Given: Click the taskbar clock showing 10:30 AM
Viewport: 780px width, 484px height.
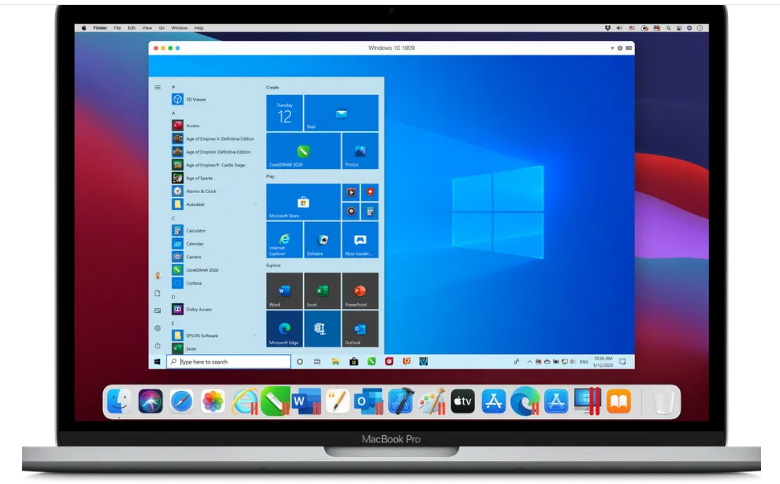Looking at the screenshot, I should click(603, 362).
